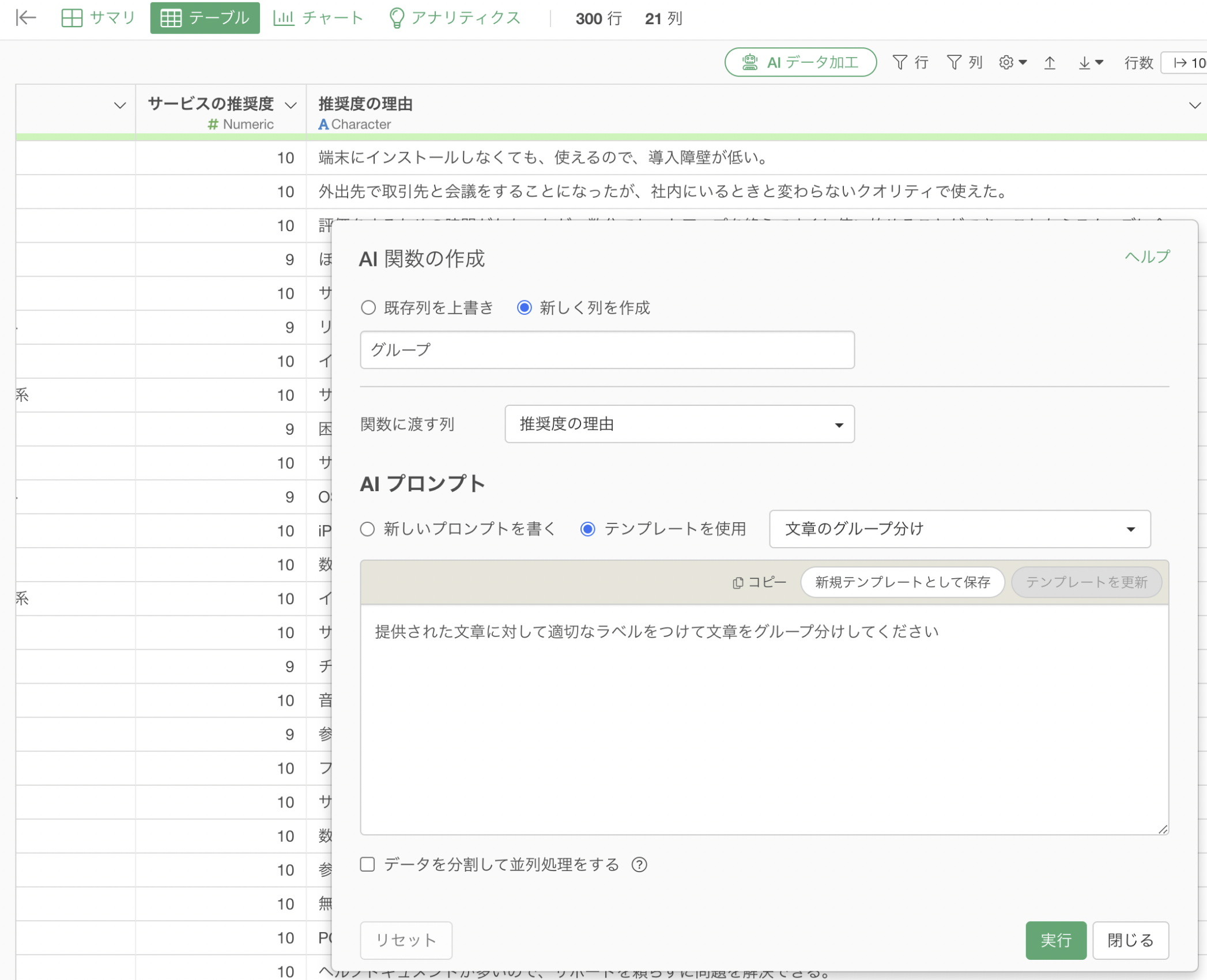The height and width of the screenshot is (980, 1207).
Task: Switch to the サマリ tab
Action: 98,18
